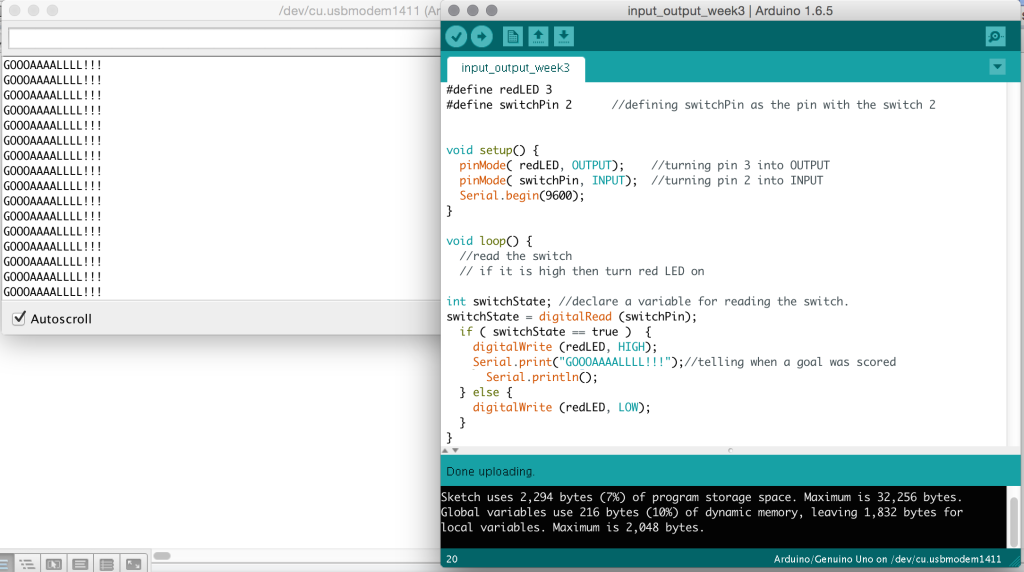Viewport: 1024px width, 572px height.
Task: Click the Upload arrow button
Action: click(482, 37)
